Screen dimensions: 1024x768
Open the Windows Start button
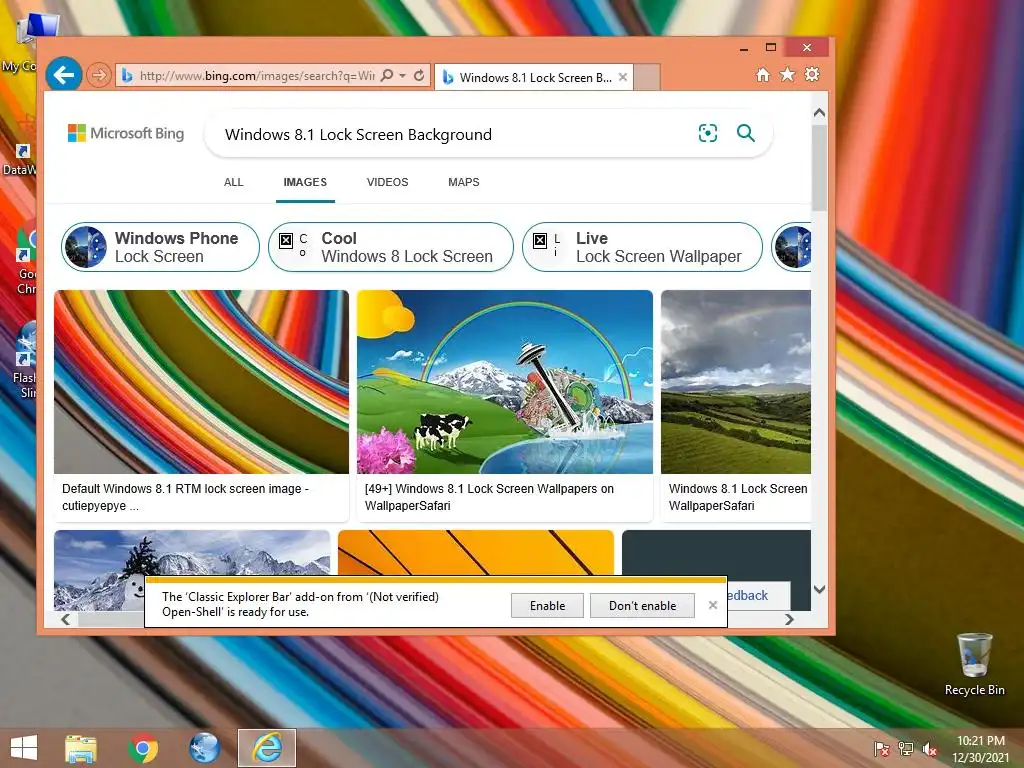click(24, 748)
